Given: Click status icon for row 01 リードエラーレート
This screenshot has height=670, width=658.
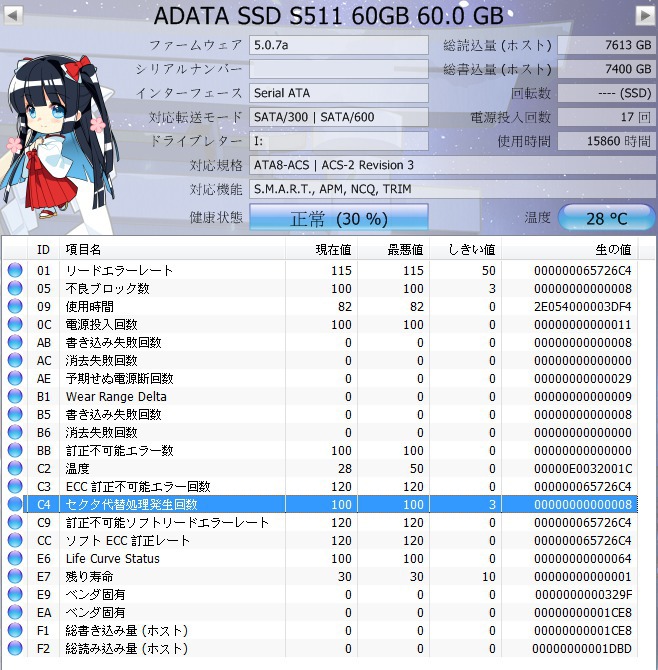Looking at the screenshot, I should [x=15, y=270].
